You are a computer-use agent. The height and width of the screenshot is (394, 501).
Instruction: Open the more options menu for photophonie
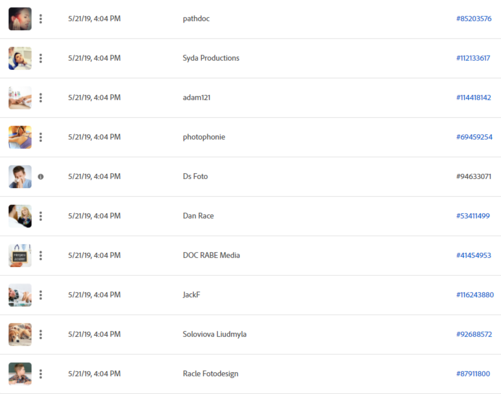tap(41, 137)
